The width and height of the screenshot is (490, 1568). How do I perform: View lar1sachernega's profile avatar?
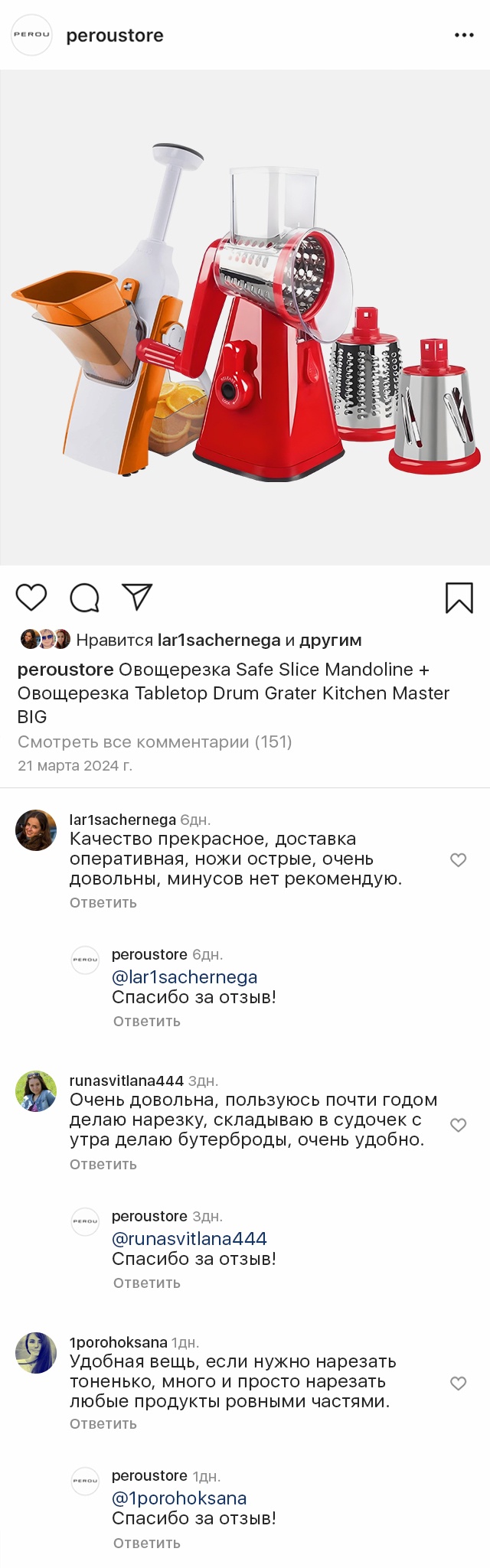[x=36, y=830]
